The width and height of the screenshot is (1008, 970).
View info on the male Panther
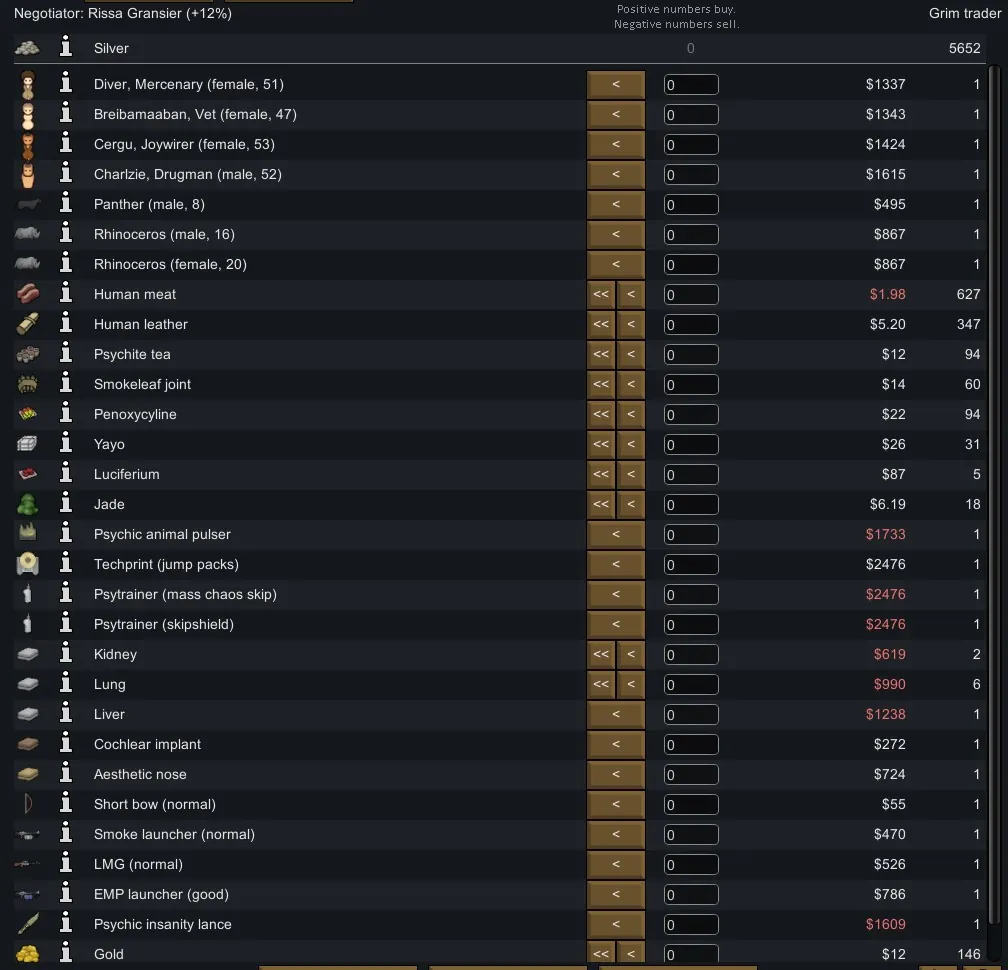pos(66,204)
